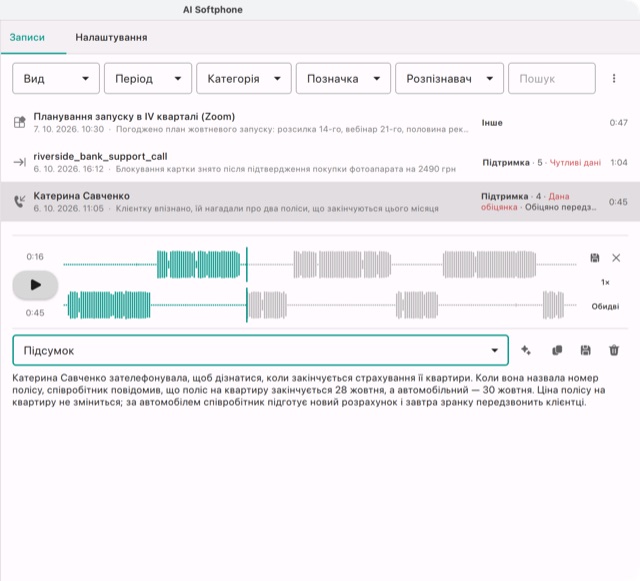Open the riverside_bank_support_call recording

(x=320, y=162)
